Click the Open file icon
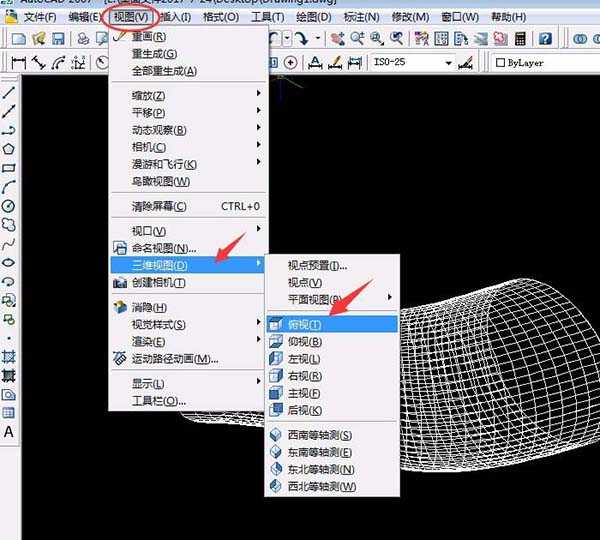The image size is (600, 540). tap(39, 39)
